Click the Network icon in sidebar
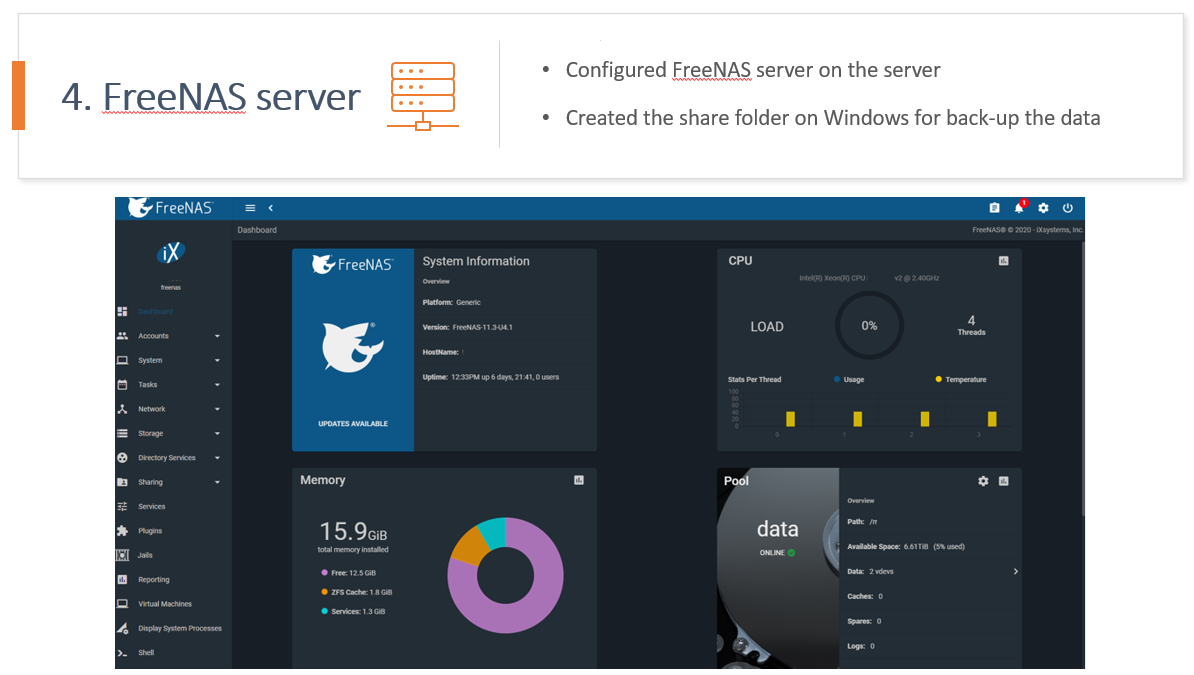1194x675 pixels. coord(122,409)
